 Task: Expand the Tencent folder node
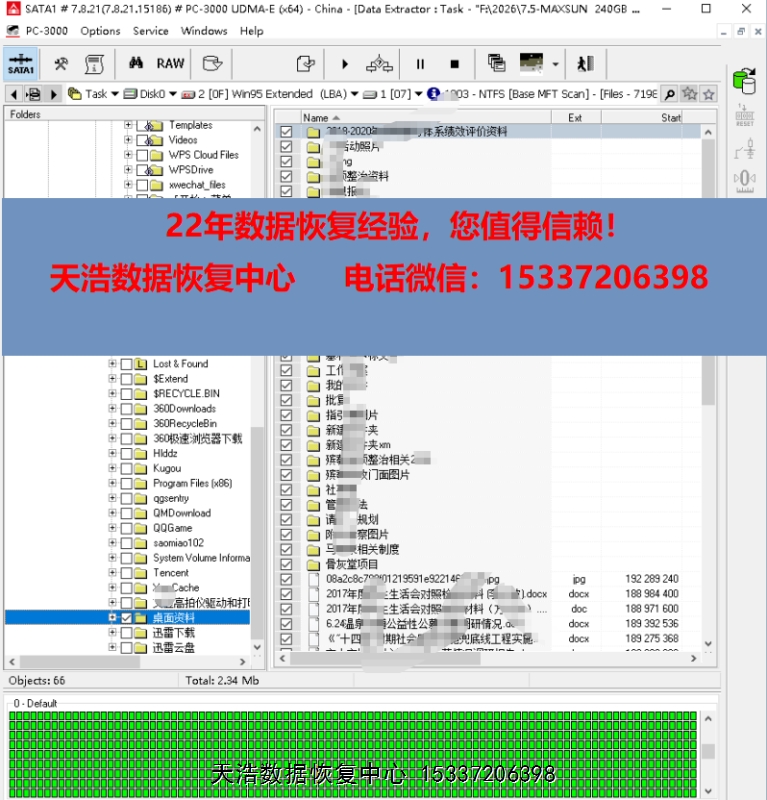112,573
